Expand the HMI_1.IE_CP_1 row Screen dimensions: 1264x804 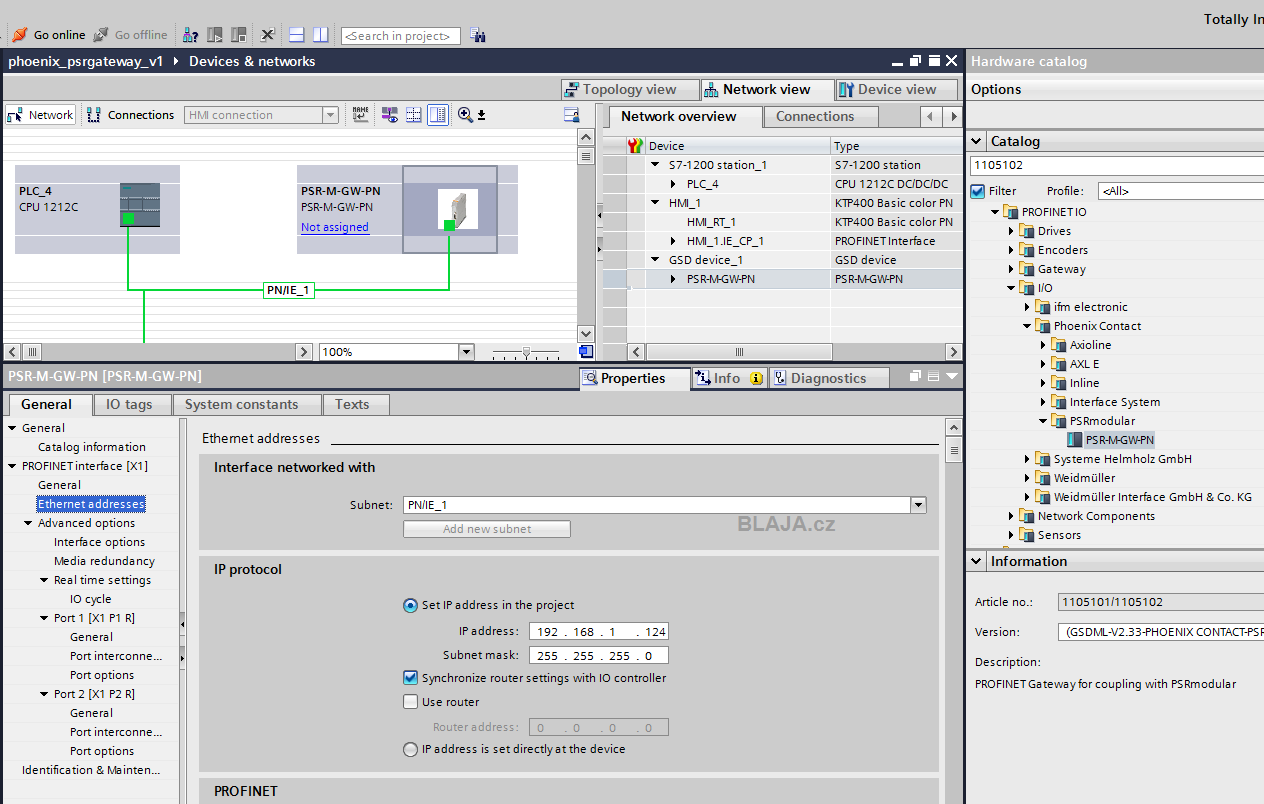click(x=673, y=241)
